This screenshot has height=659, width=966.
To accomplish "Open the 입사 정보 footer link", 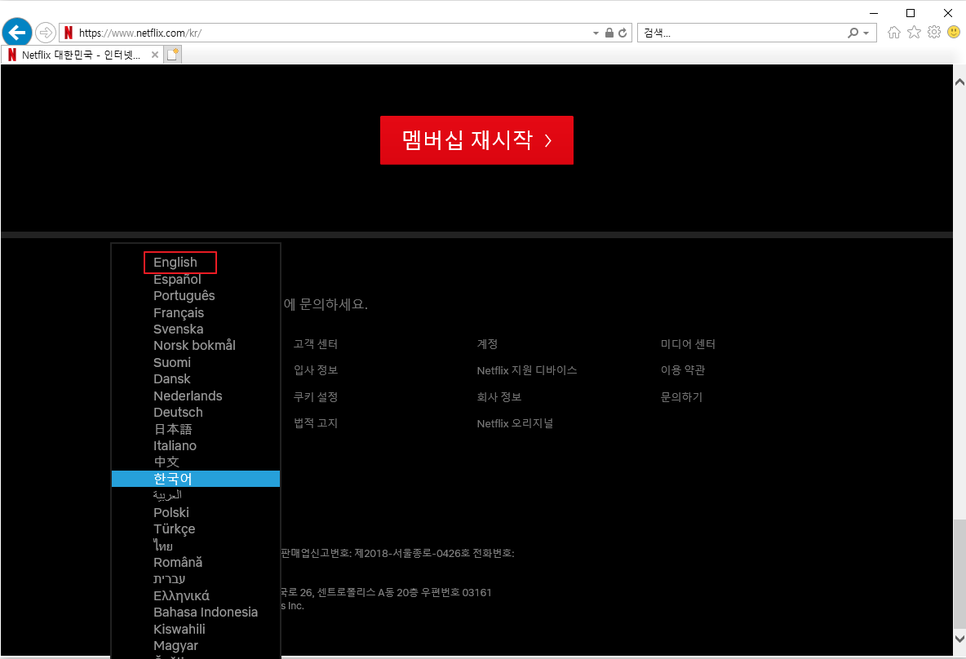I will pyautogui.click(x=315, y=370).
